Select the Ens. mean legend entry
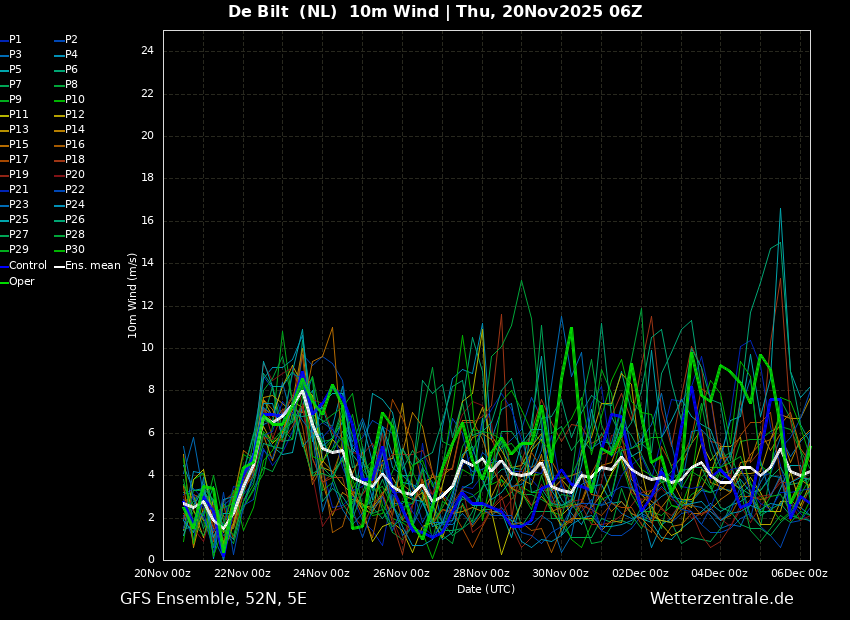 (x=88, y=266)
